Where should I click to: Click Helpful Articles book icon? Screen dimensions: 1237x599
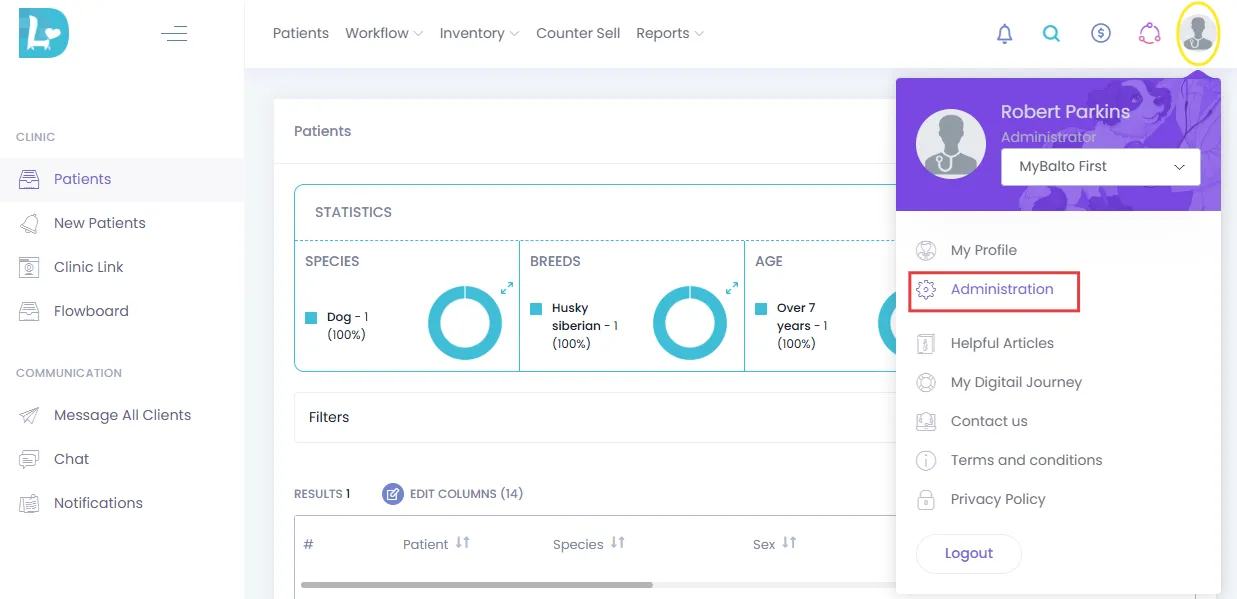click(x=926, y=343)
